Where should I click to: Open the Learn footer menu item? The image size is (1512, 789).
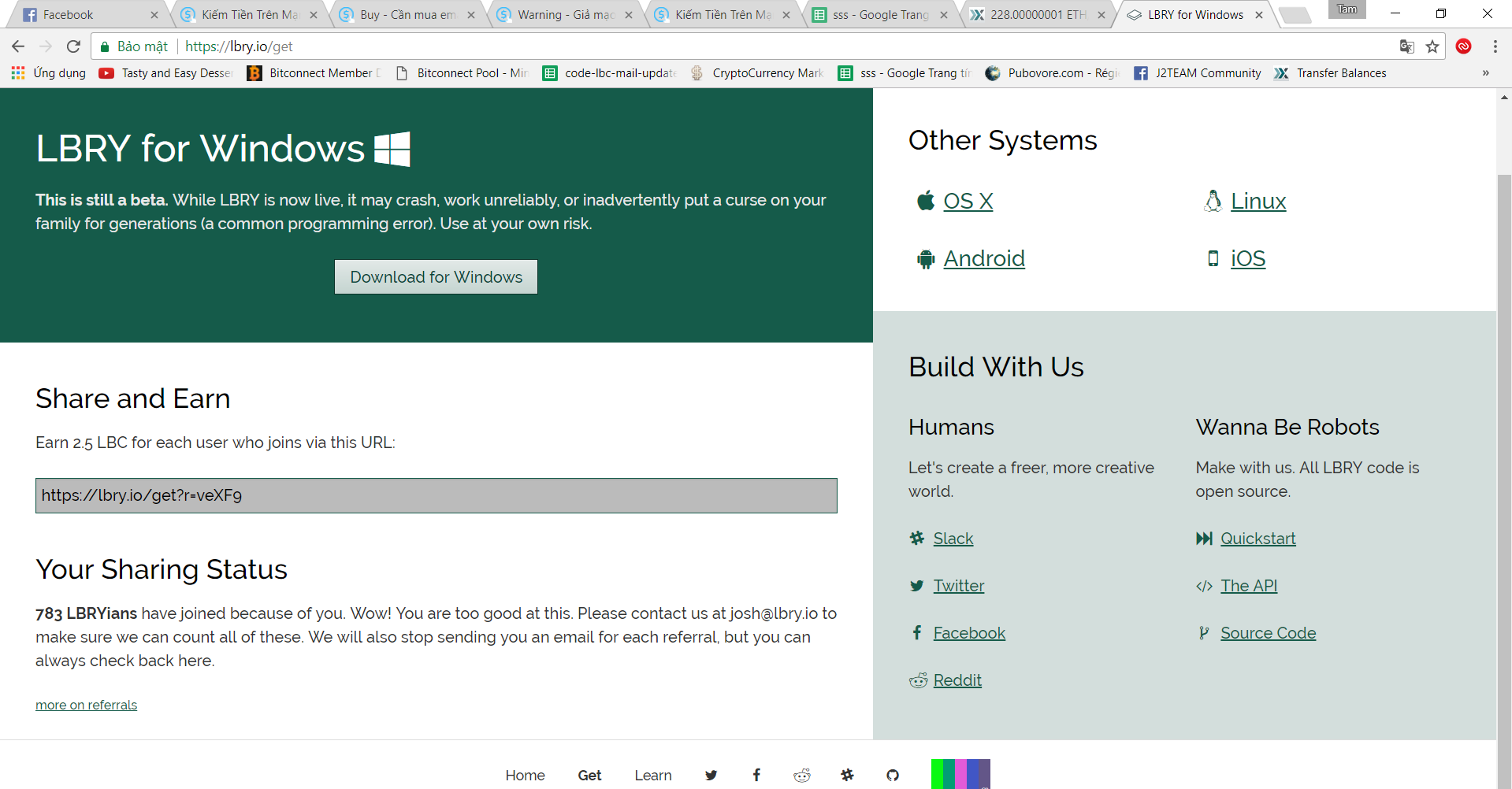click(x=652, y=775)
